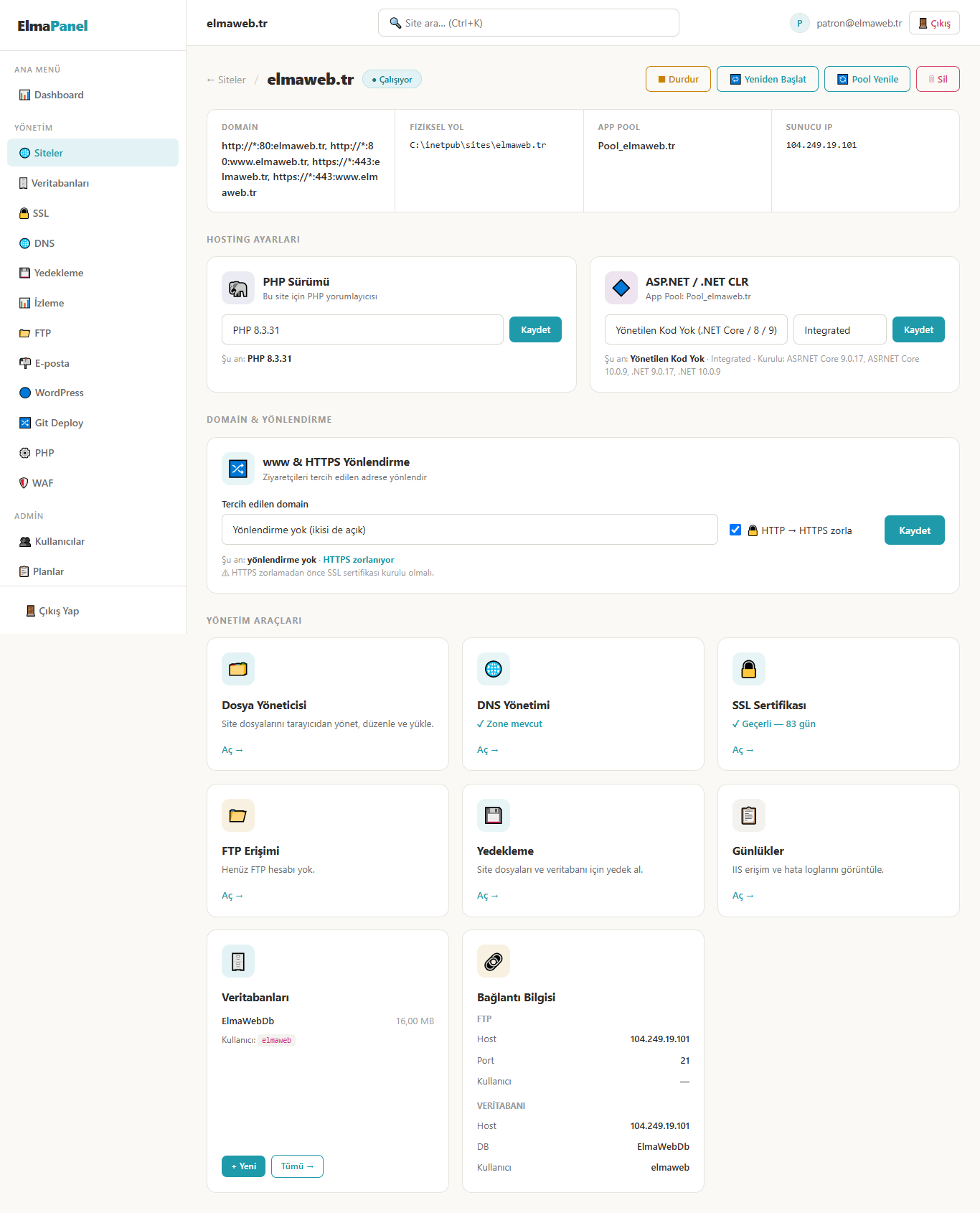This screenshot has width=980, height=1213.
Task: Click the WAF shield icon
Action: click(x=24, y=483)
